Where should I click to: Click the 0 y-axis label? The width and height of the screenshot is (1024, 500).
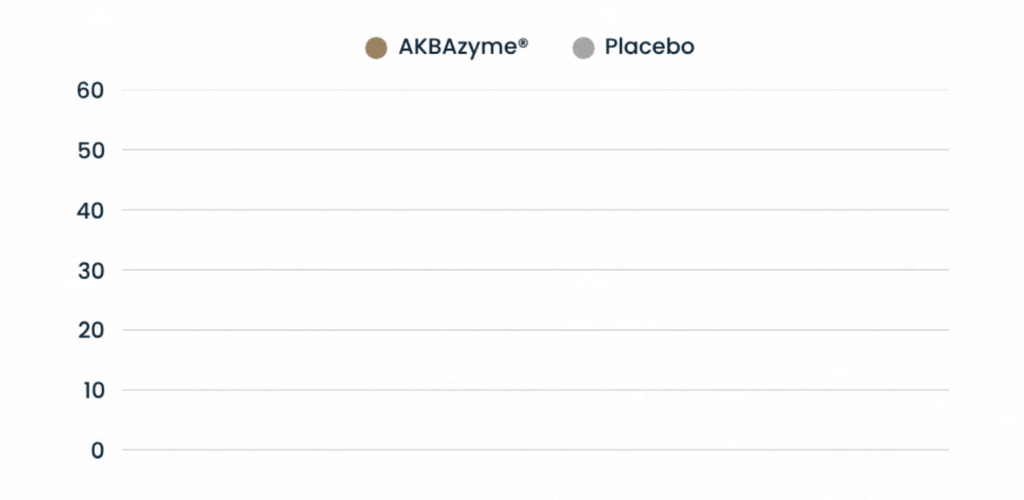(97, 450)
